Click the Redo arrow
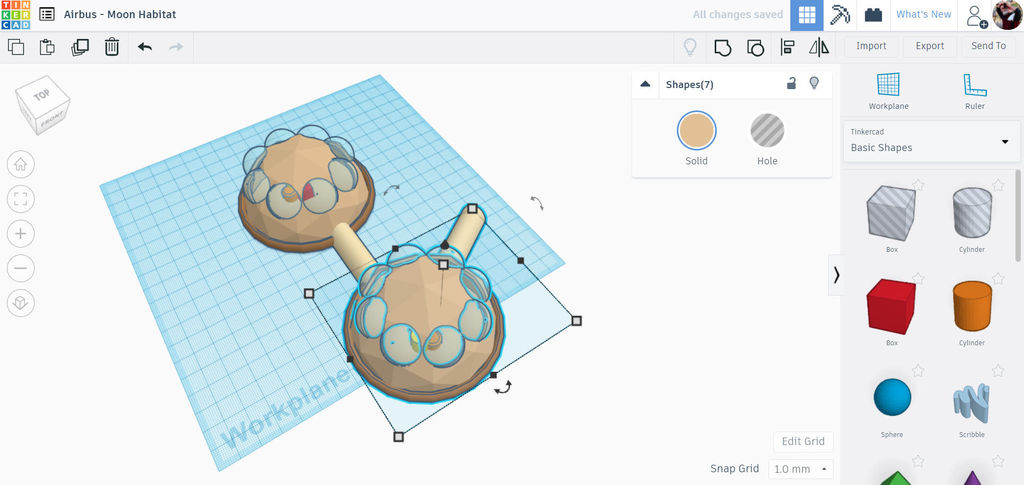 click(x=176, y=47)
